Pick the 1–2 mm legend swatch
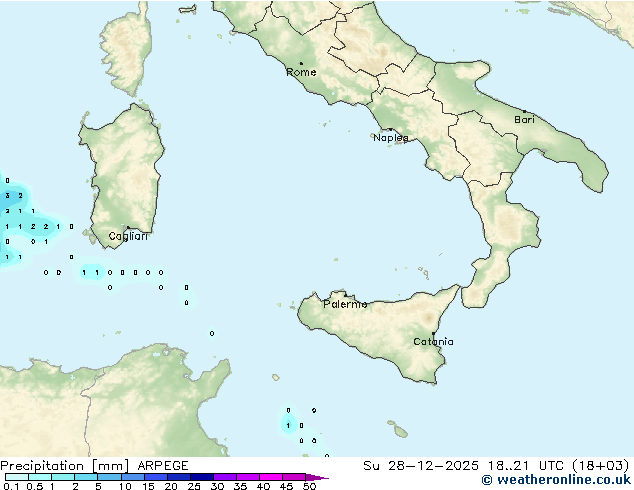The height and width of the screenshot is (490, 634). coord(63,477)
